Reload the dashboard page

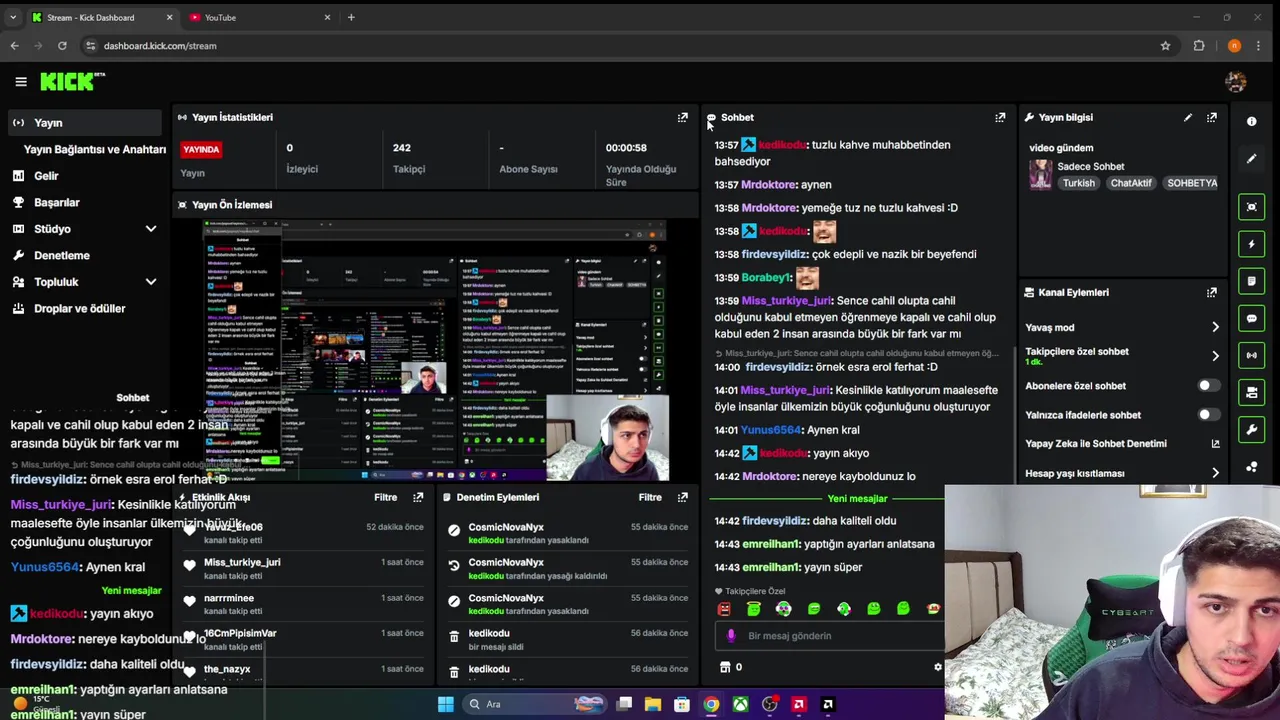(62, 46)
